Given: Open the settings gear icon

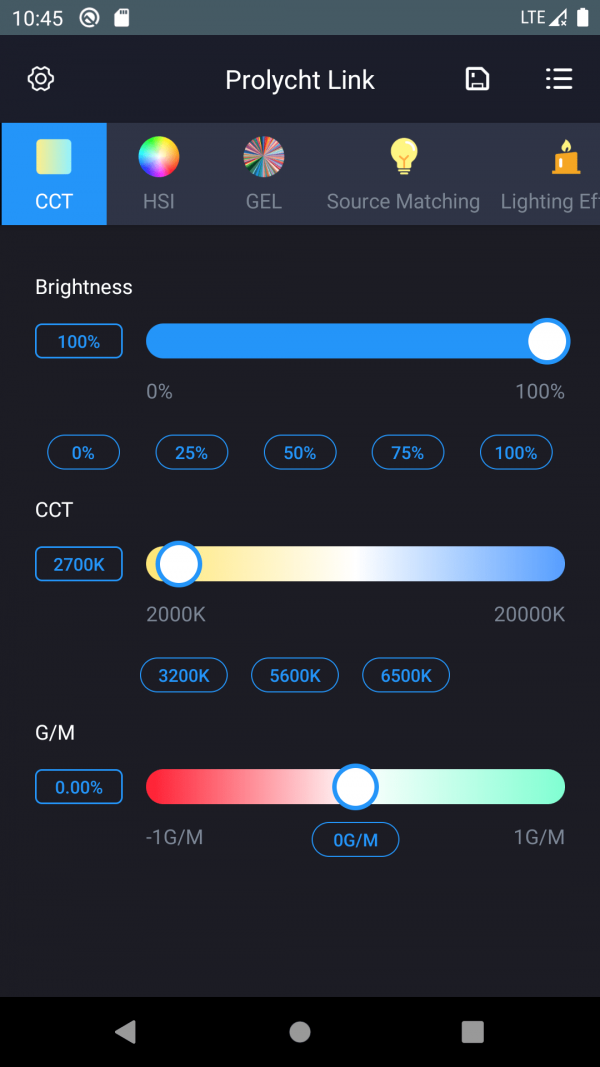Looking at the screenshot, I should tap(41, 80).
